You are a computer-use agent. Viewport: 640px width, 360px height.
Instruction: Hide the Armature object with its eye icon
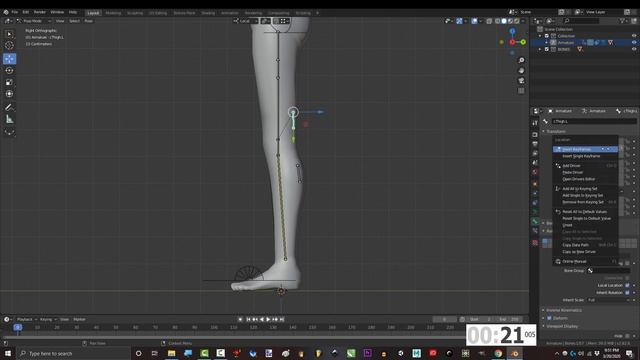click(x=634, y=42)
